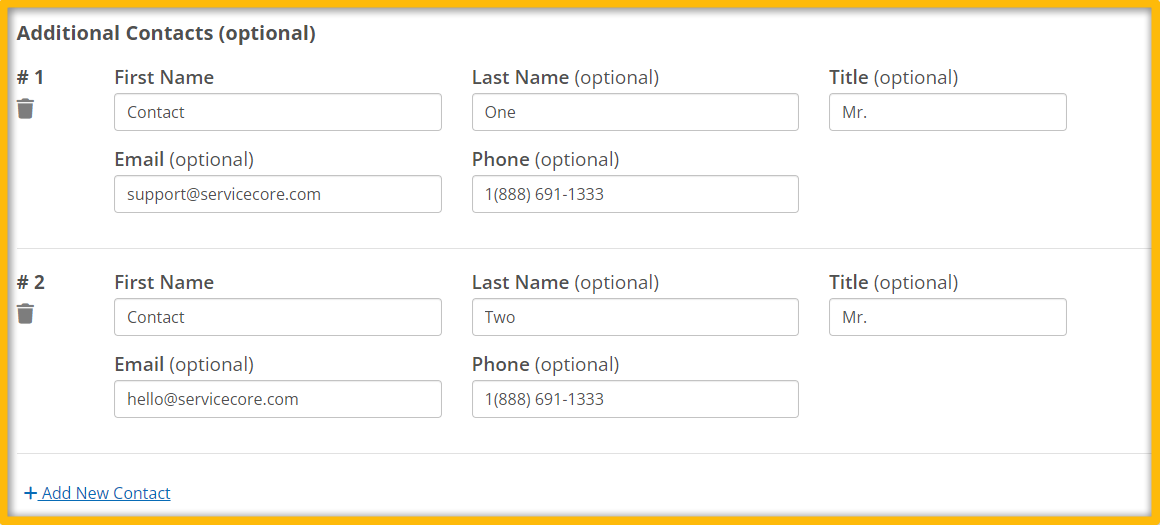Delete contact #1 using trash icon
Viewport: 1160px width, 525px height.
25,109
